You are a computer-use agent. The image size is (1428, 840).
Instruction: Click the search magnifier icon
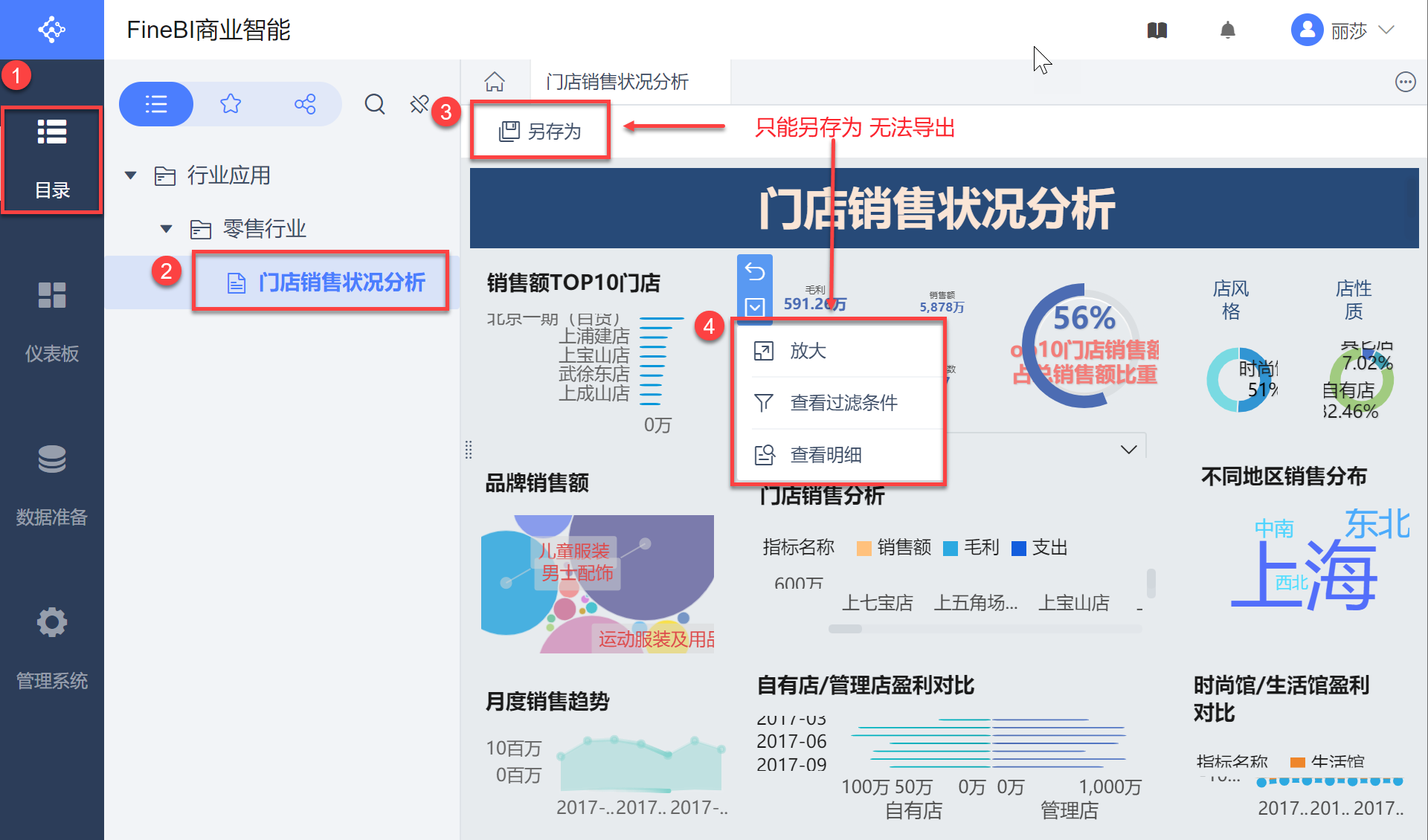(375, 104)
